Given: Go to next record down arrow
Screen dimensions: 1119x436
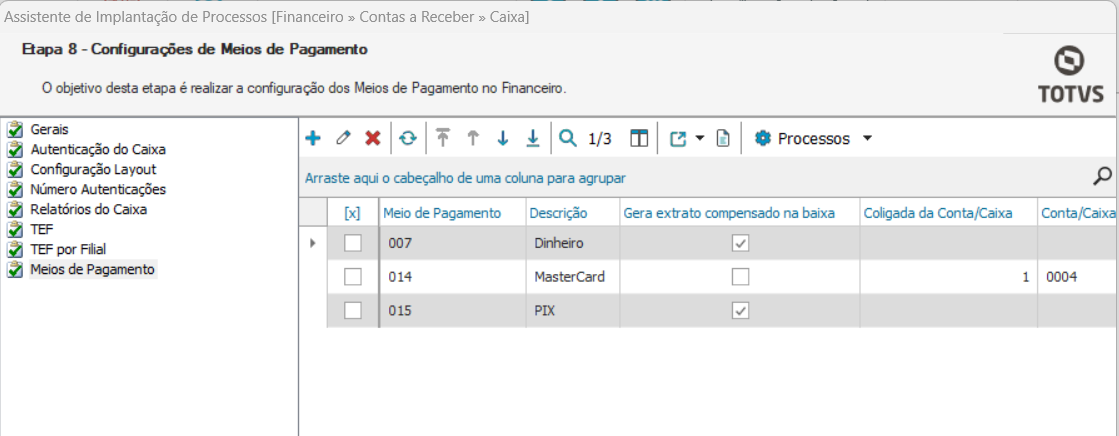Looking at the screenshot, I should click(x=503, y=139).
